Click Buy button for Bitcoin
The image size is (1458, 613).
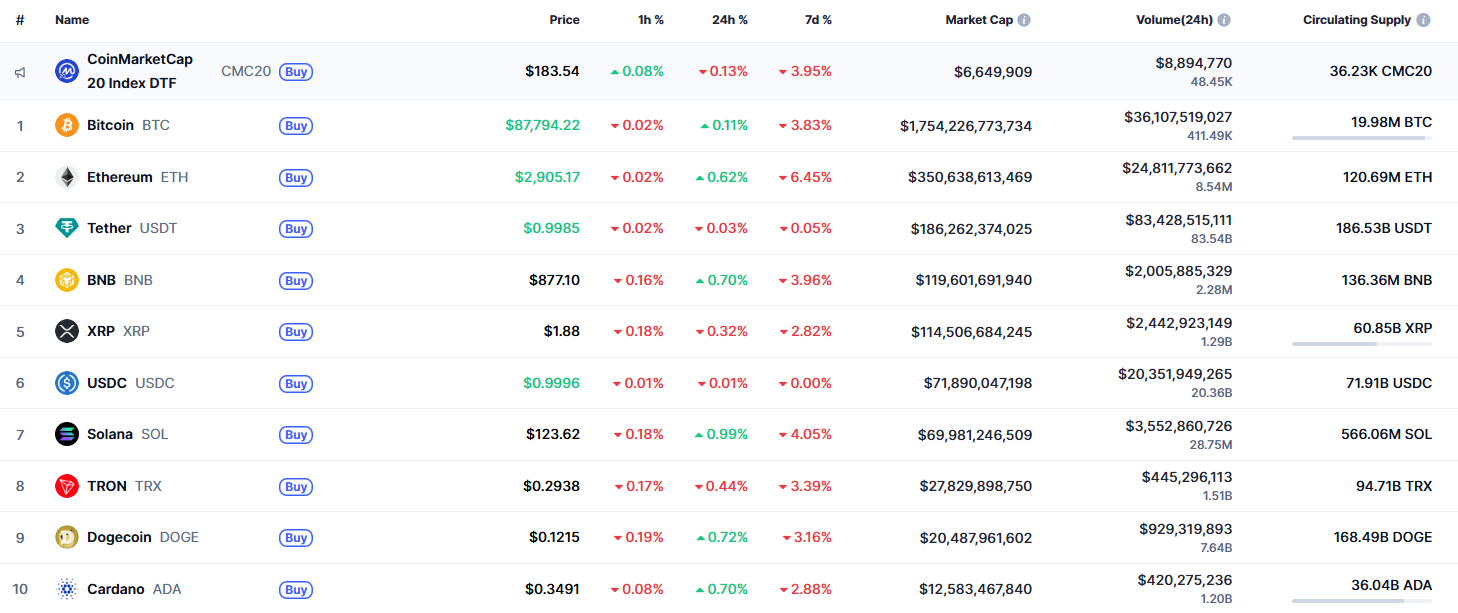pyautogui.click(x=296, y=126)
